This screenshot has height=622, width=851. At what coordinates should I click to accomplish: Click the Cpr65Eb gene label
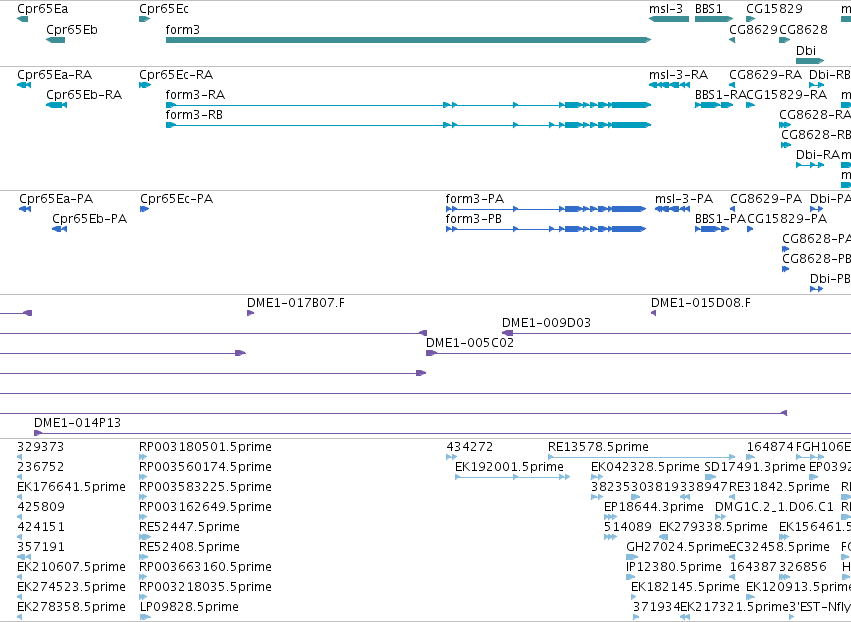[x=72, y=29]
